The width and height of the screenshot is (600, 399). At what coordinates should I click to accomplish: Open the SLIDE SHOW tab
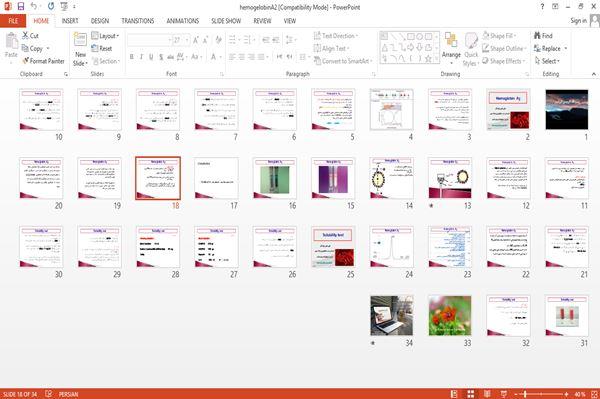(226, 21)
